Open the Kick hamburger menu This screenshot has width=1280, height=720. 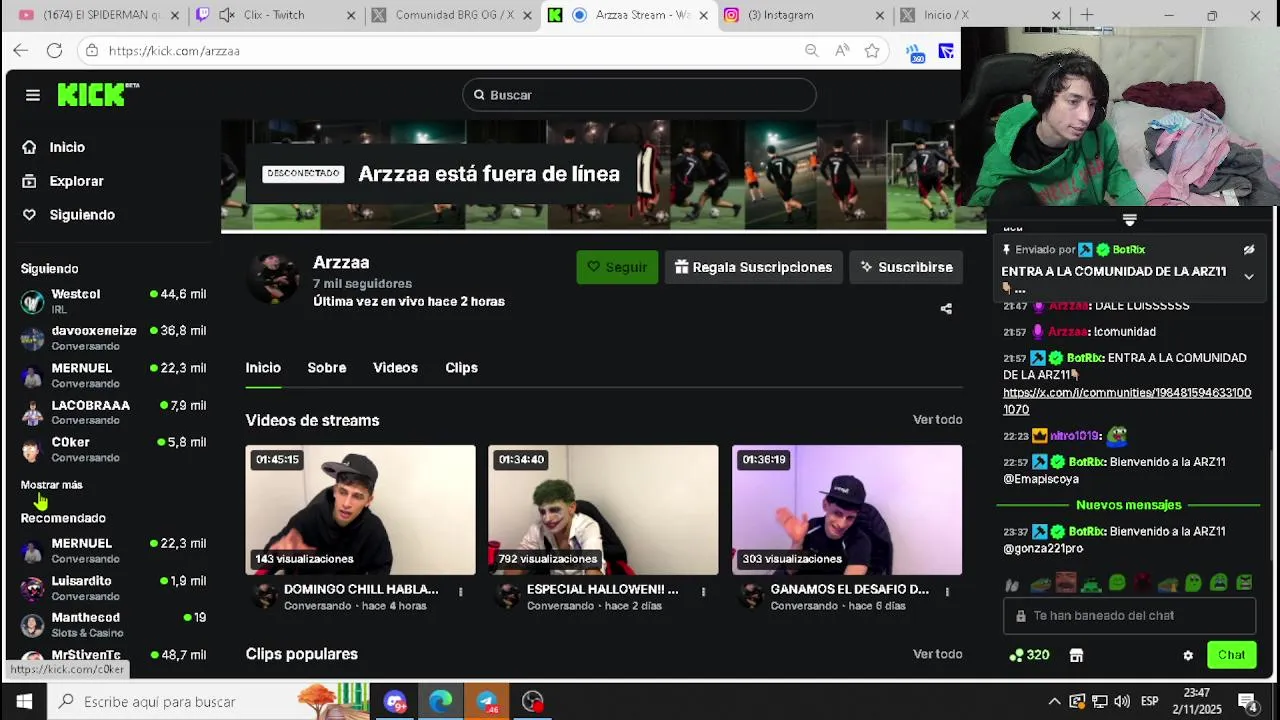pyautogui.click(x=33, y=95)
